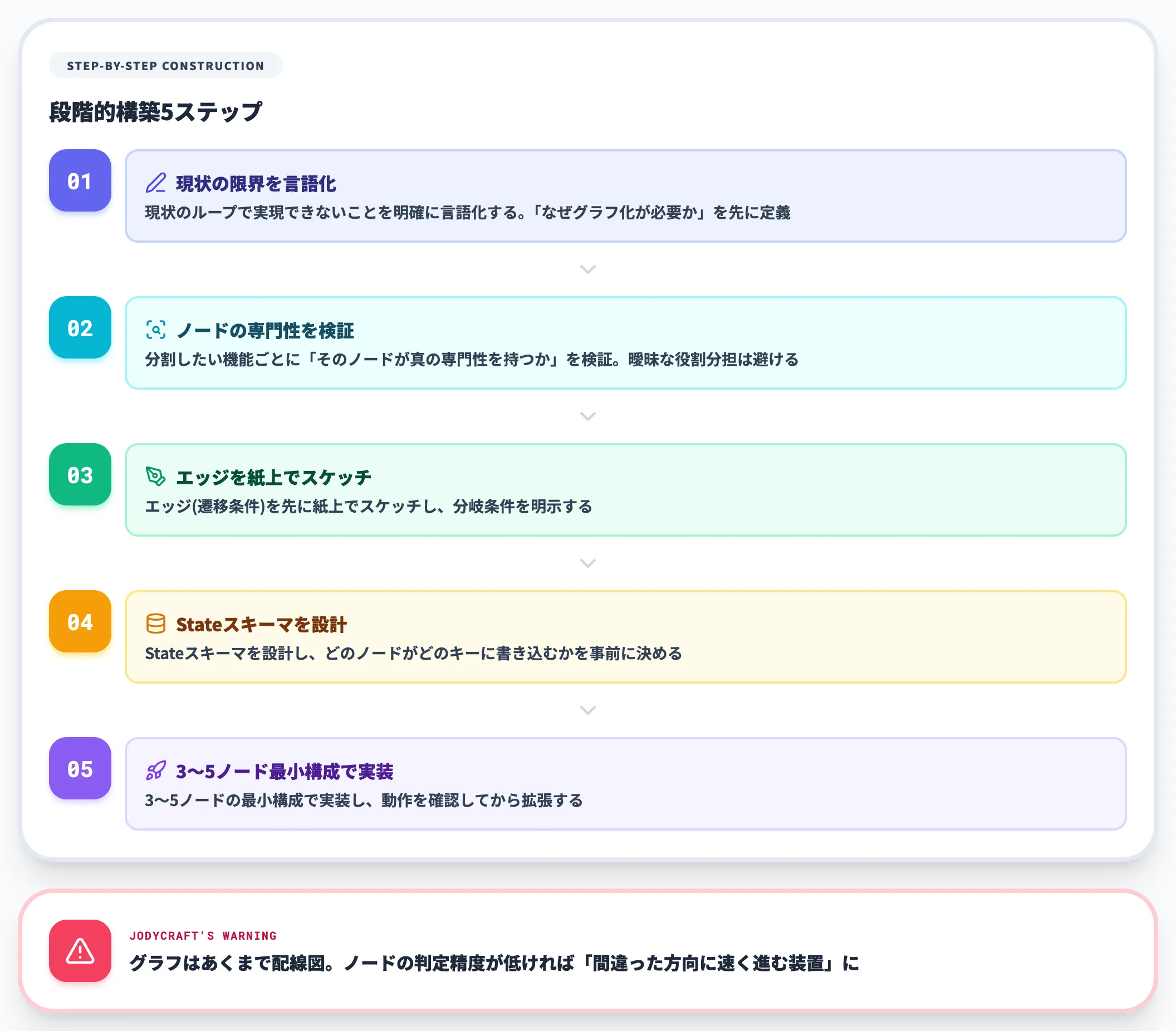Viewport: 1176px width, 1031px height.
Task: Click the STEP-BY-STEP CONSTRUCTION pill label
Action: click(x=166, y=66)
